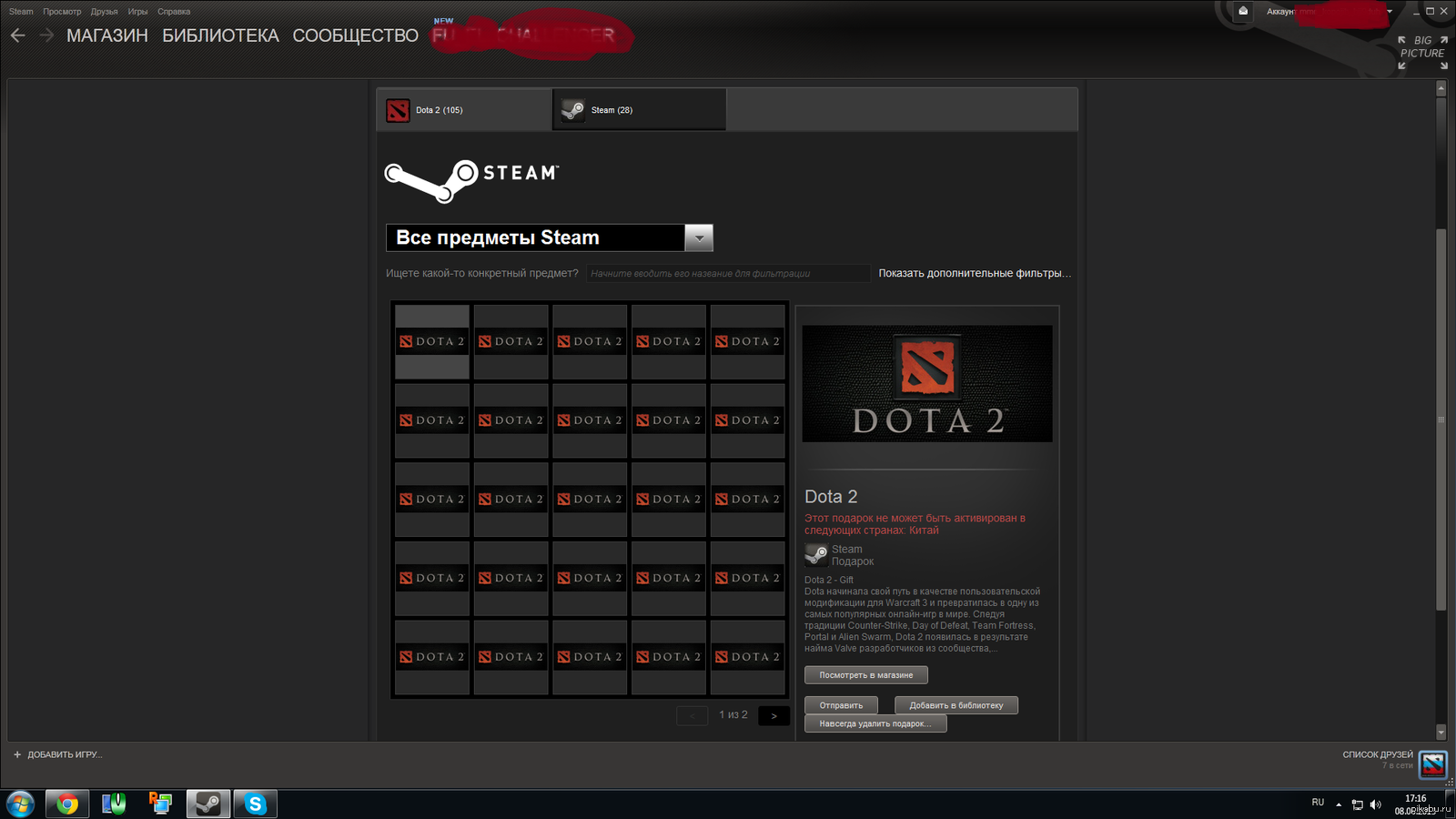Open the green mouse app on taskbar
The image size is (1456, 819).
point(114,804)
